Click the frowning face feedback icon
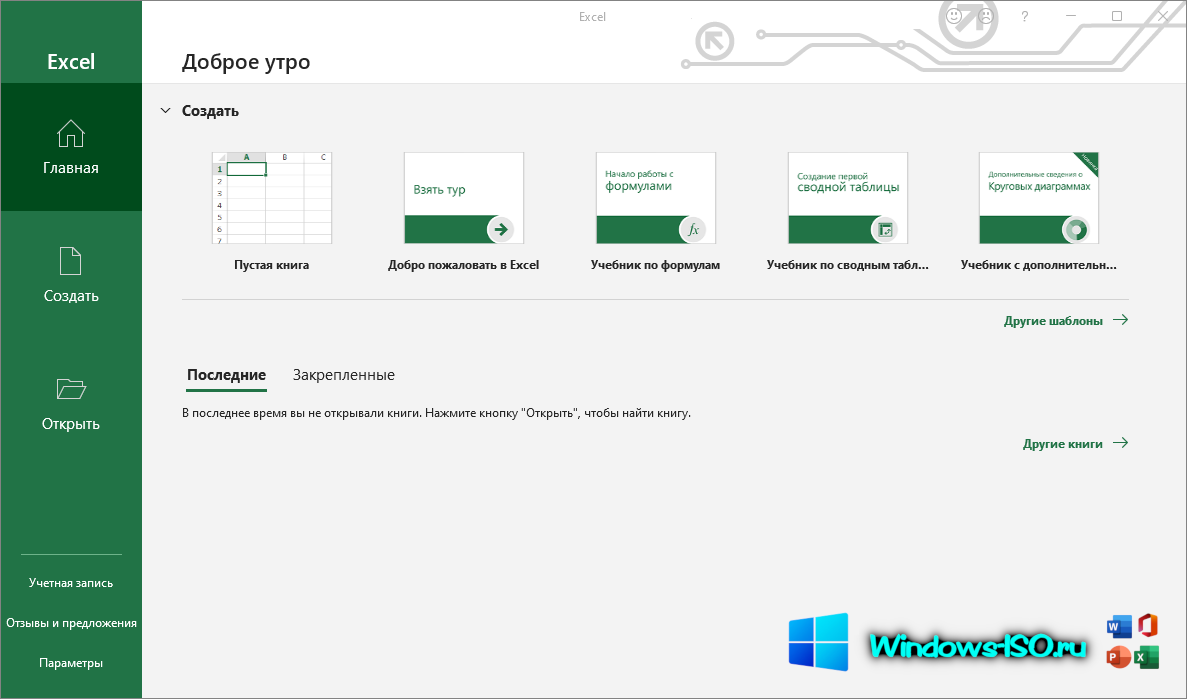1187x699 pixels. (986, 16)
